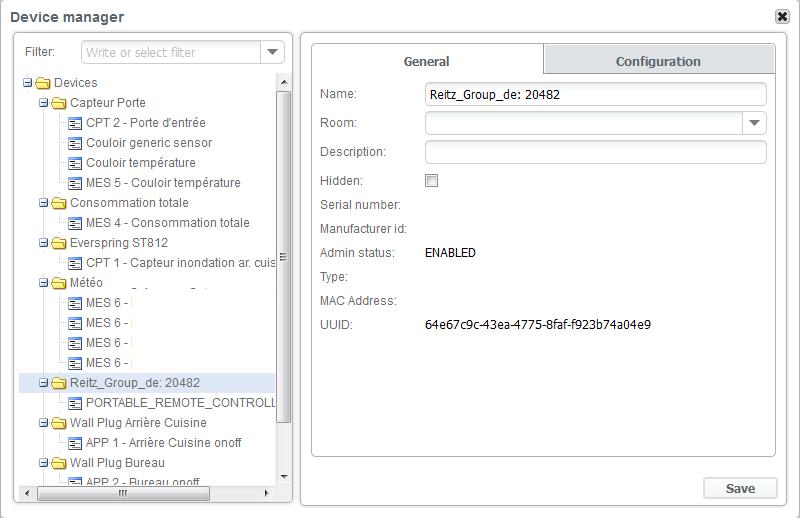Click the Wall Plug Bureau folder icon
This screenshot has height=518, width=800.
coord(59,463)
